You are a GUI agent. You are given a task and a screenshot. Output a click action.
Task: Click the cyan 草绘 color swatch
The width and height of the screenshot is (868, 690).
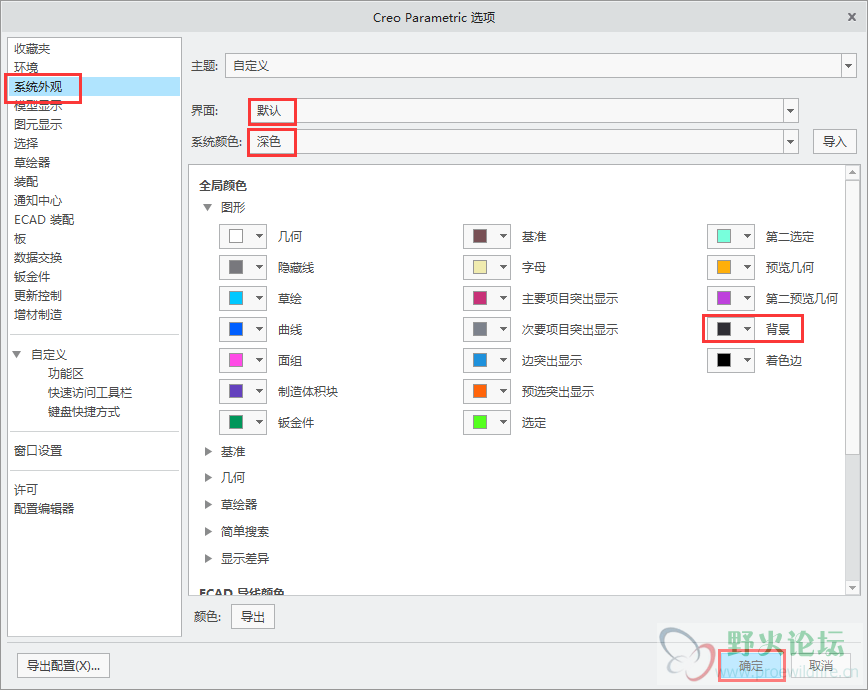click(236, 298)
